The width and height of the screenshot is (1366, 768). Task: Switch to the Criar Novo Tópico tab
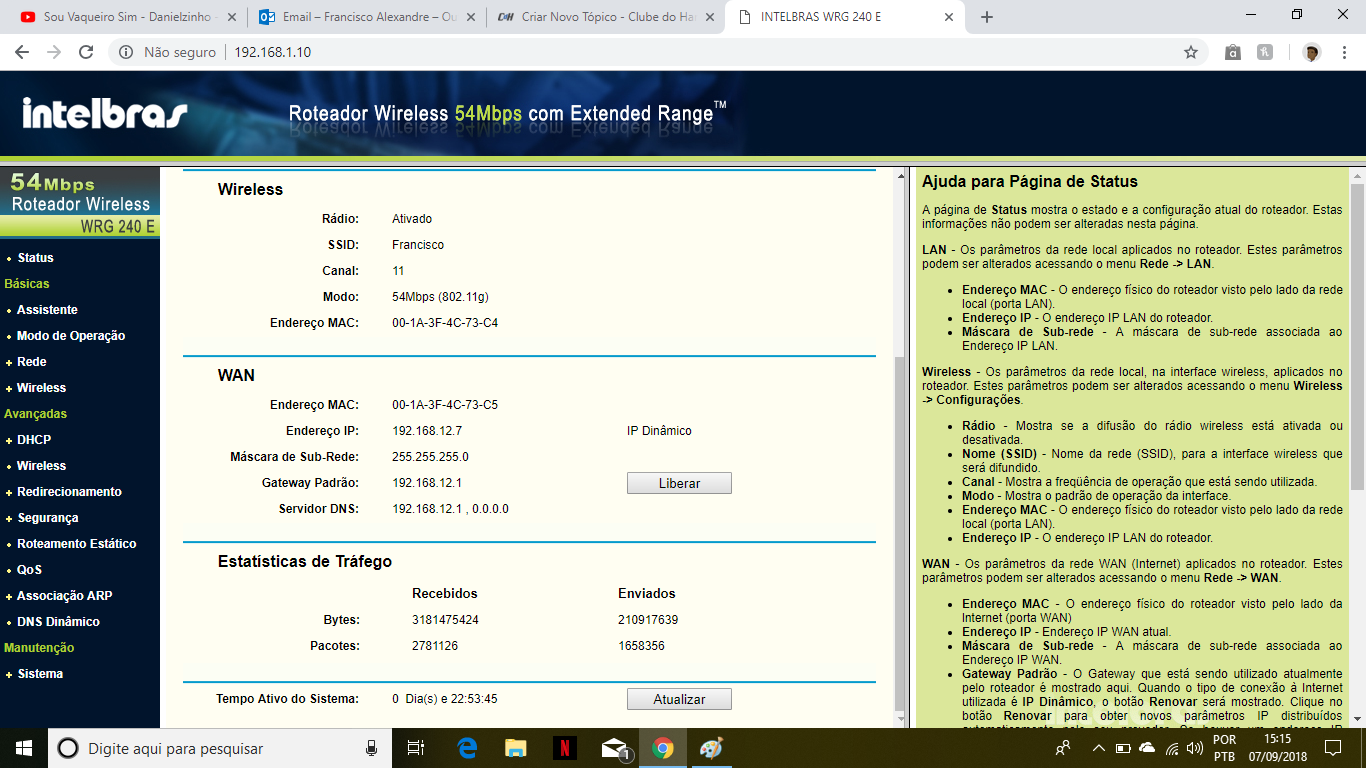(607, 17)
